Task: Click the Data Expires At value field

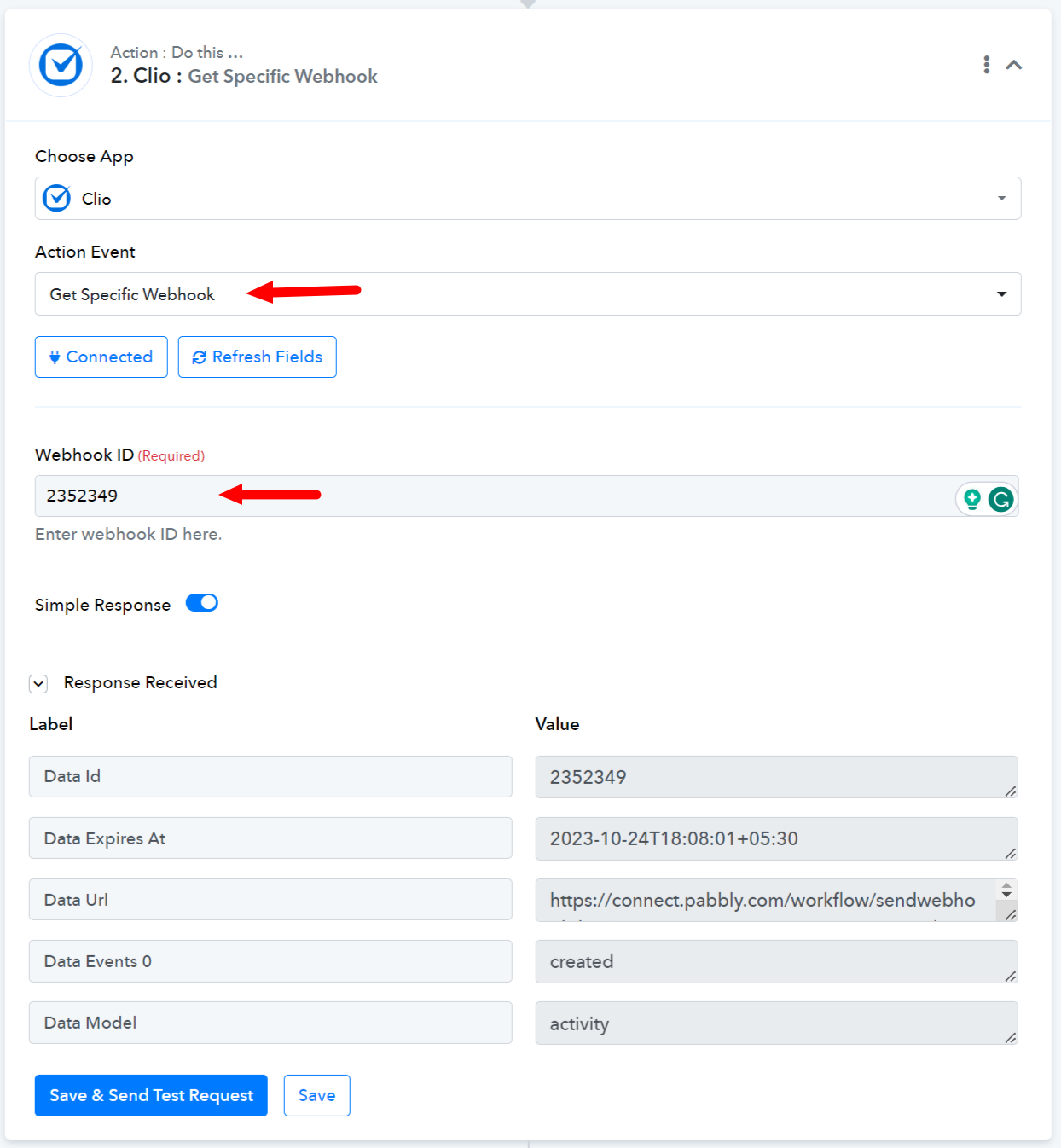Action: point(776,838)
